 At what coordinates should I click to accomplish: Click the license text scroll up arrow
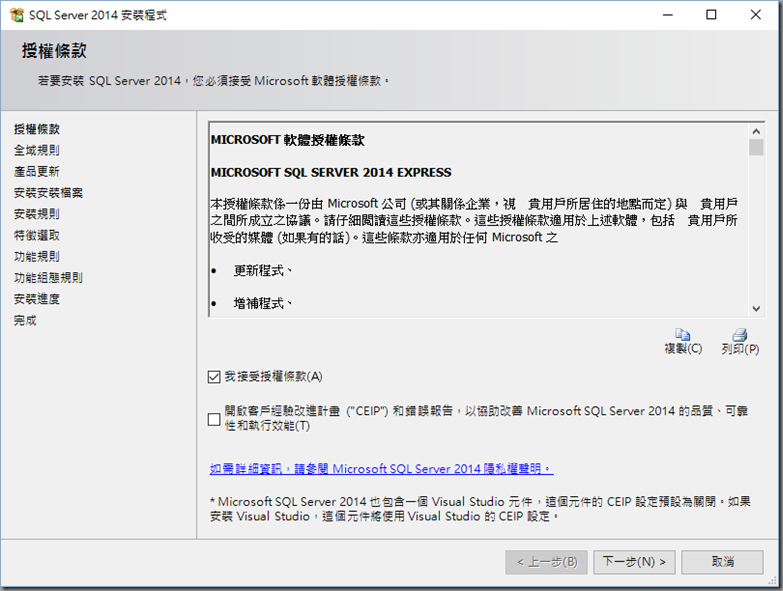[x=756, y=131]
